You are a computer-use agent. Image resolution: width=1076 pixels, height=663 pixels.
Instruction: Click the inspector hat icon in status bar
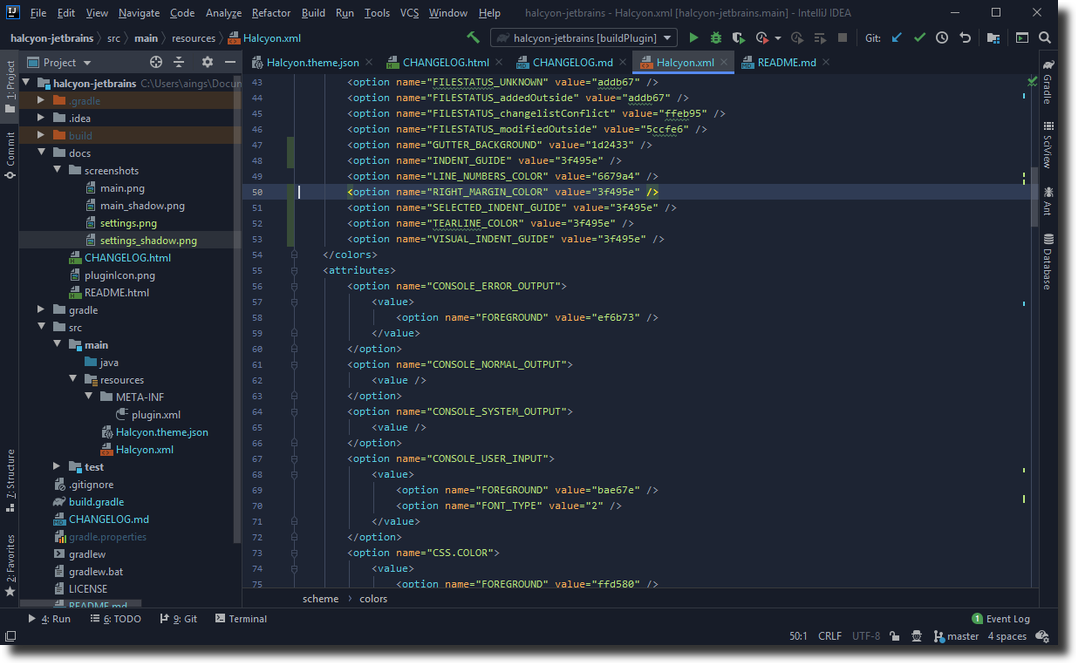(917, 636)
